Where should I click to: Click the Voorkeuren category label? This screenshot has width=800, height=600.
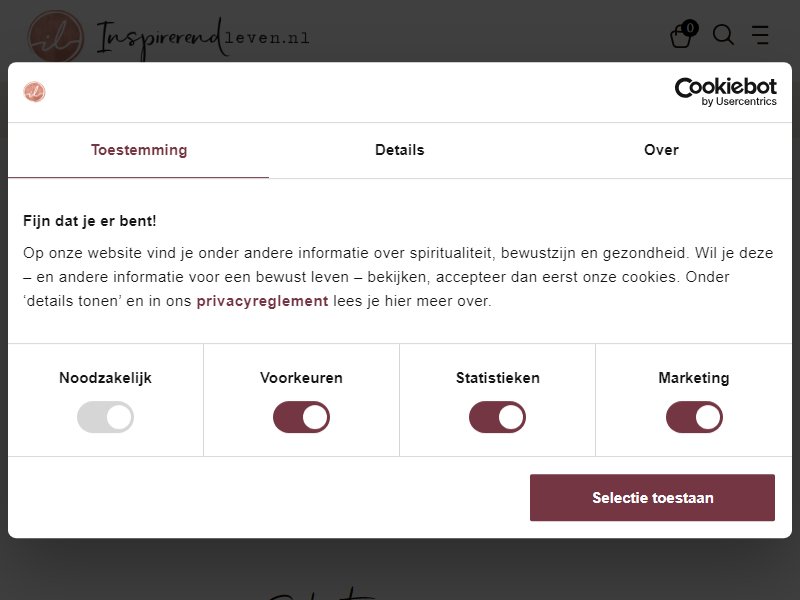pos(301,378)
